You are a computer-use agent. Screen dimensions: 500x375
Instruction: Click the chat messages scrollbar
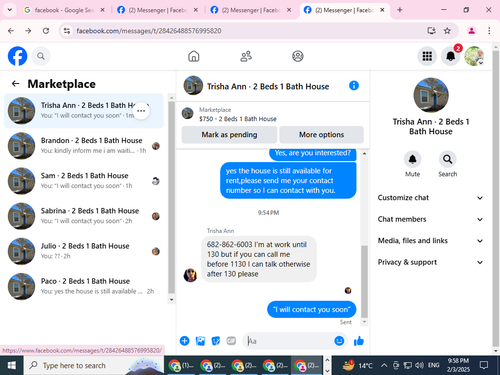tap(364, 282)
